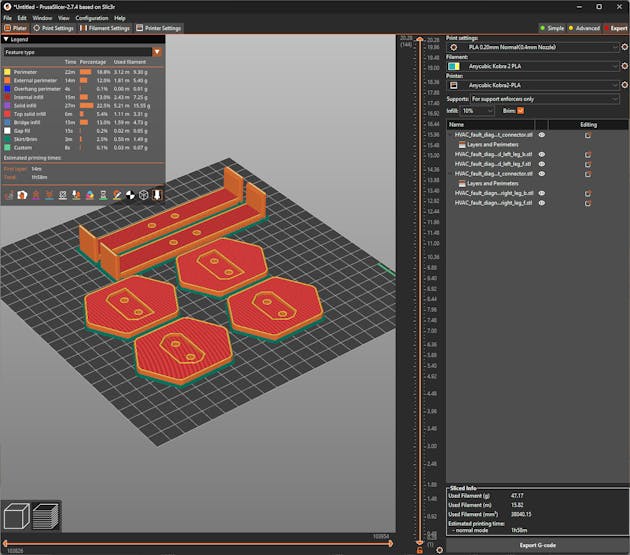
Task: Switch to sliced layers preview icon
Action: (x=45, y=516)
